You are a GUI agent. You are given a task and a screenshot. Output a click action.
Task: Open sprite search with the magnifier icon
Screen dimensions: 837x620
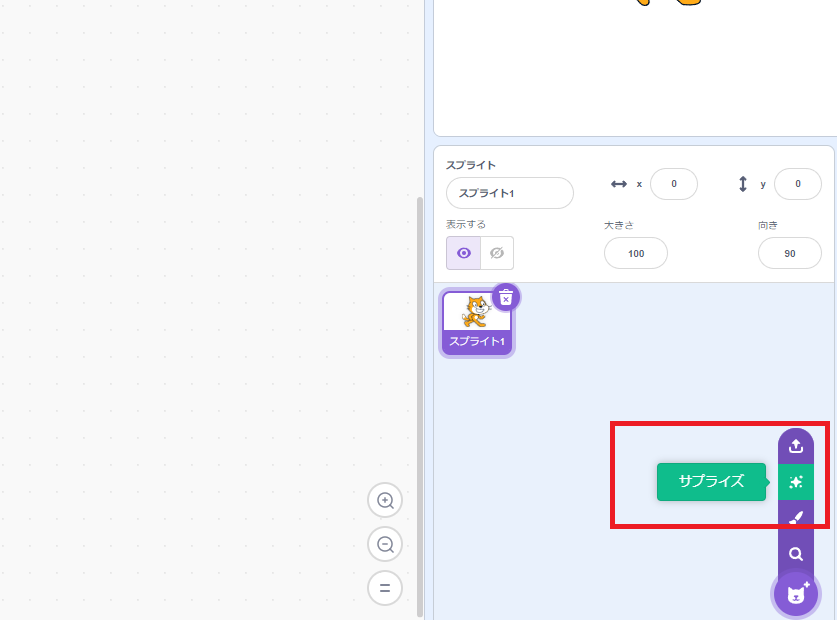pos(796,554)
